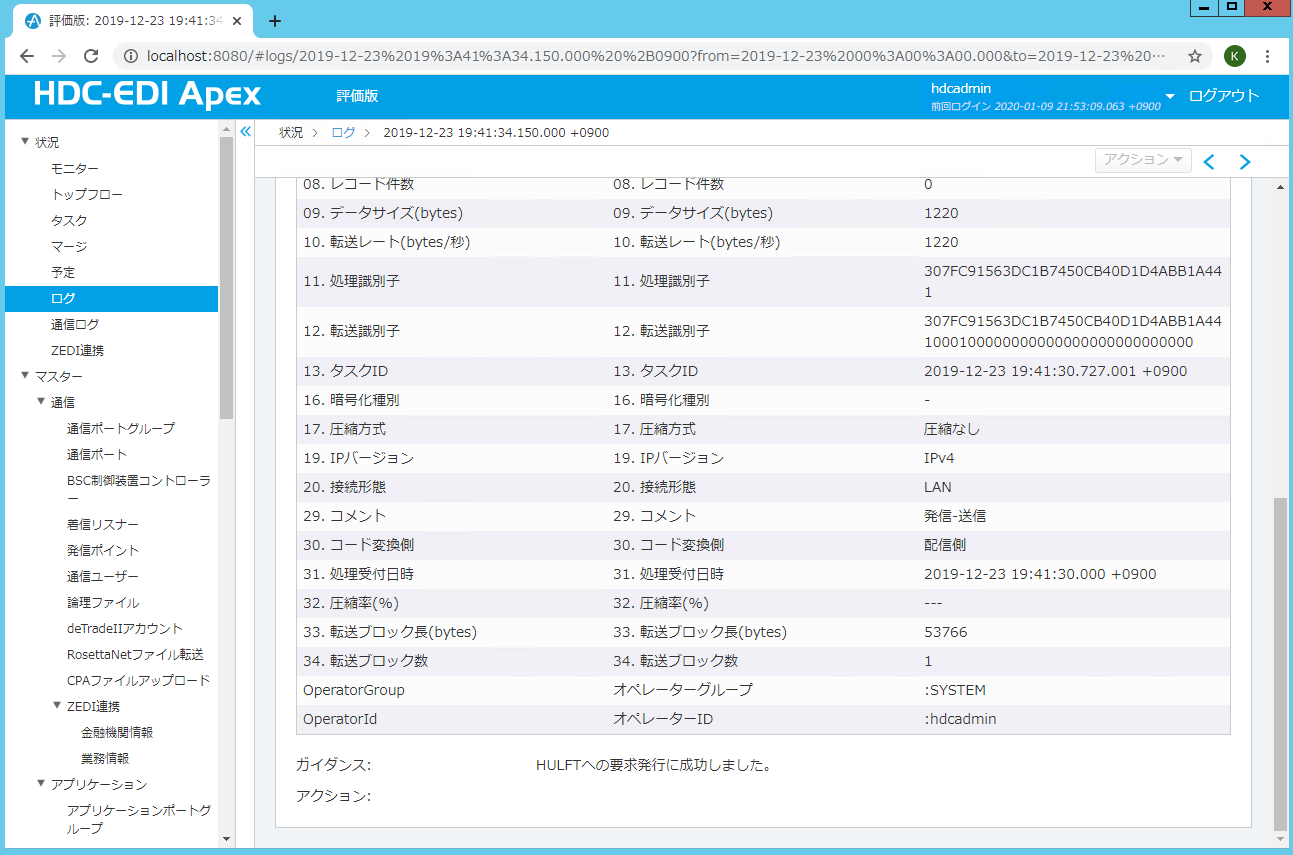This screenshot has height=855, width=1293.
Task: Open BSC制御装置コントローラー item
Action: [139, 489]
